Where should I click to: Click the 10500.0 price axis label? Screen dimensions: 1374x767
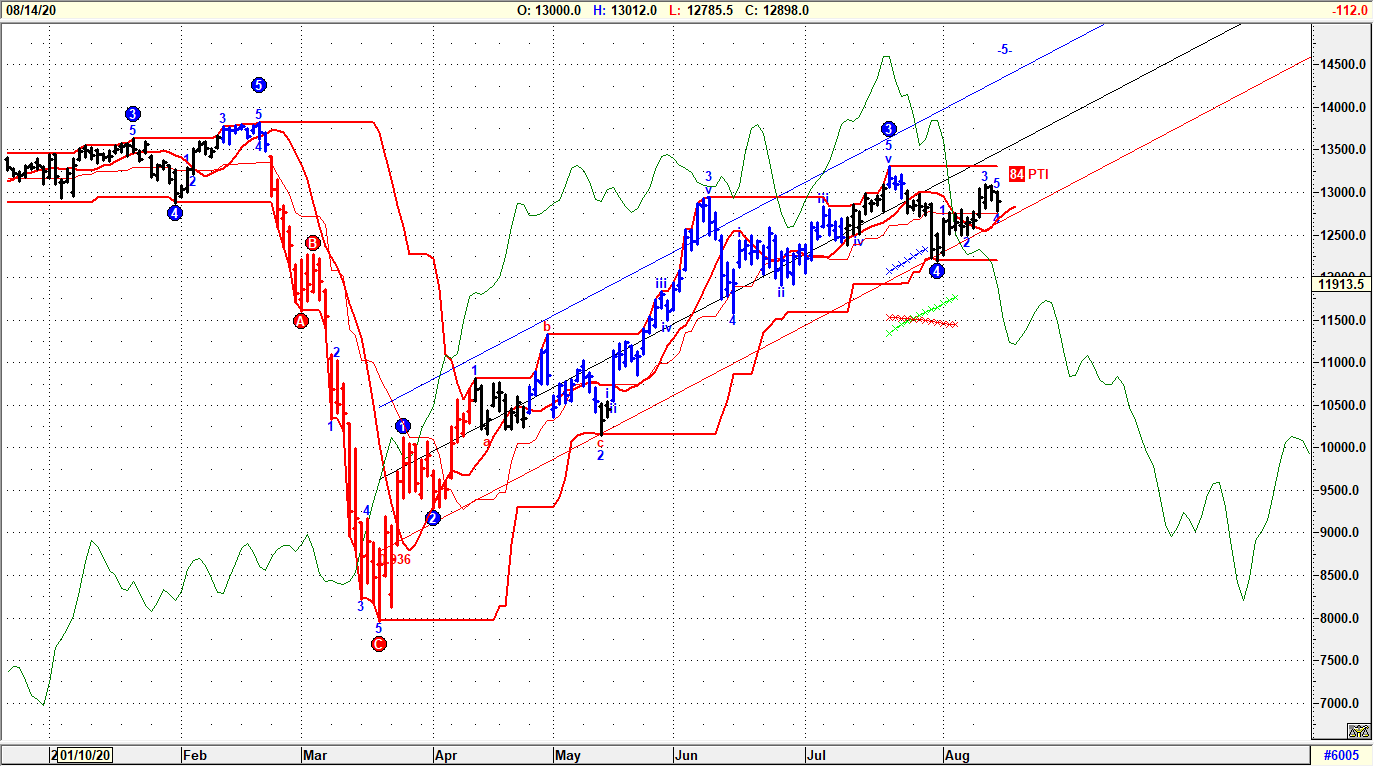tap(1344, 406)
